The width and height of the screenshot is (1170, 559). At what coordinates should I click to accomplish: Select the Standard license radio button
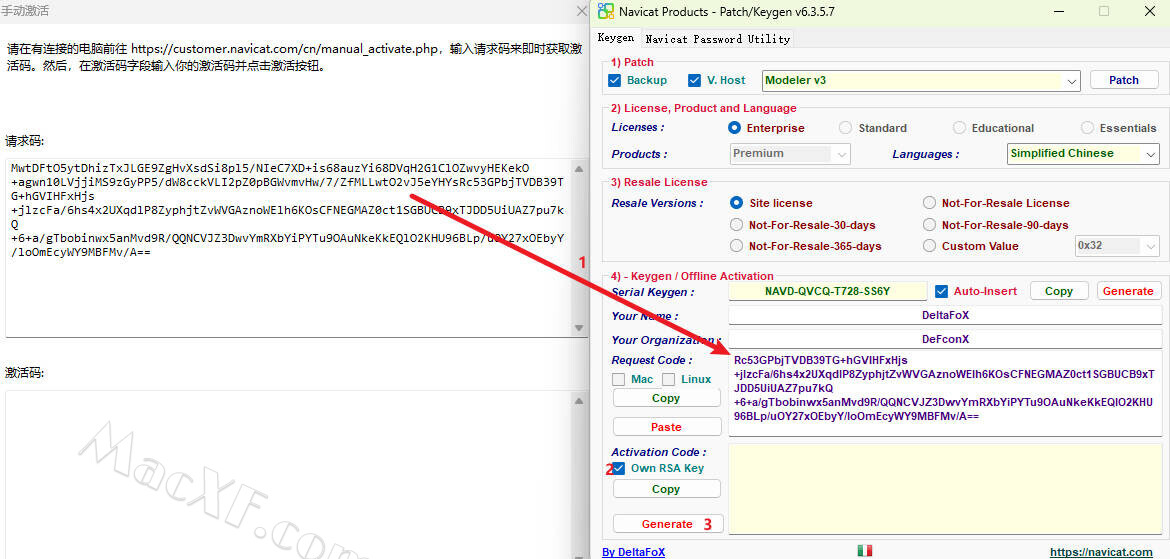pyautogui.click(x=846, y=128)
